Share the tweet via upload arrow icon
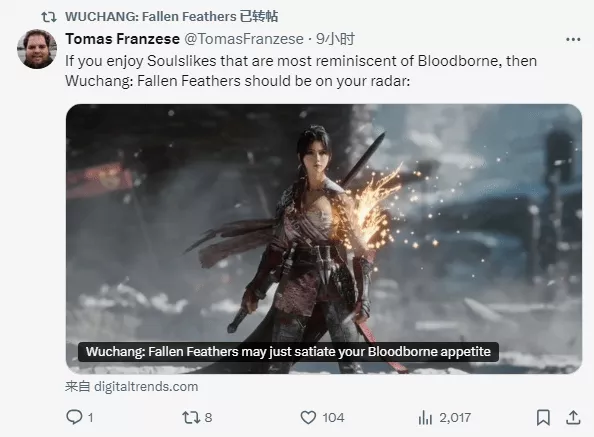This screenshot has height=437, width=594. click(573, 417)
